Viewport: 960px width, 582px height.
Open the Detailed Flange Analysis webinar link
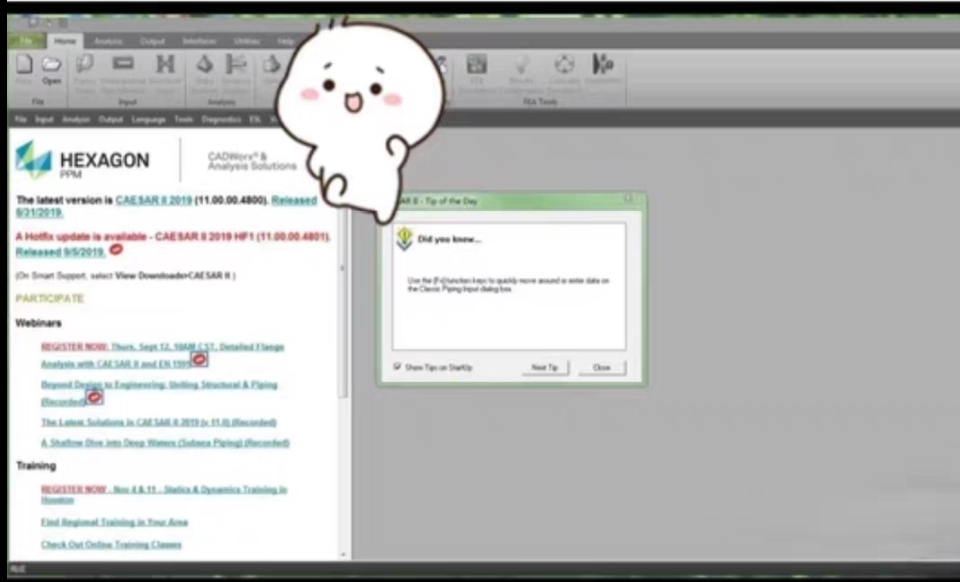tap(162, 355)
